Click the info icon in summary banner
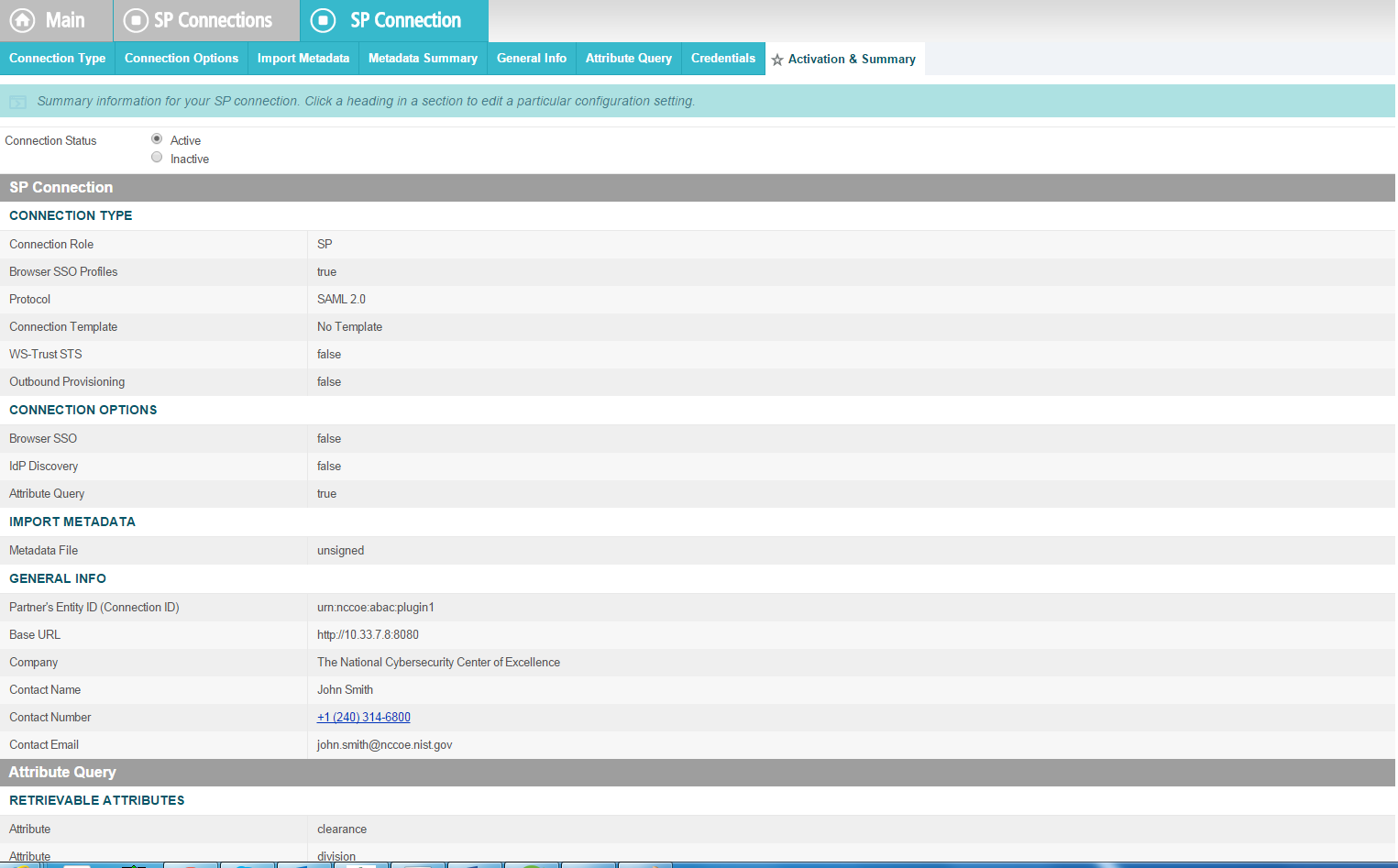The width and height of the screenshot is (1398, 868). [17, 102]
